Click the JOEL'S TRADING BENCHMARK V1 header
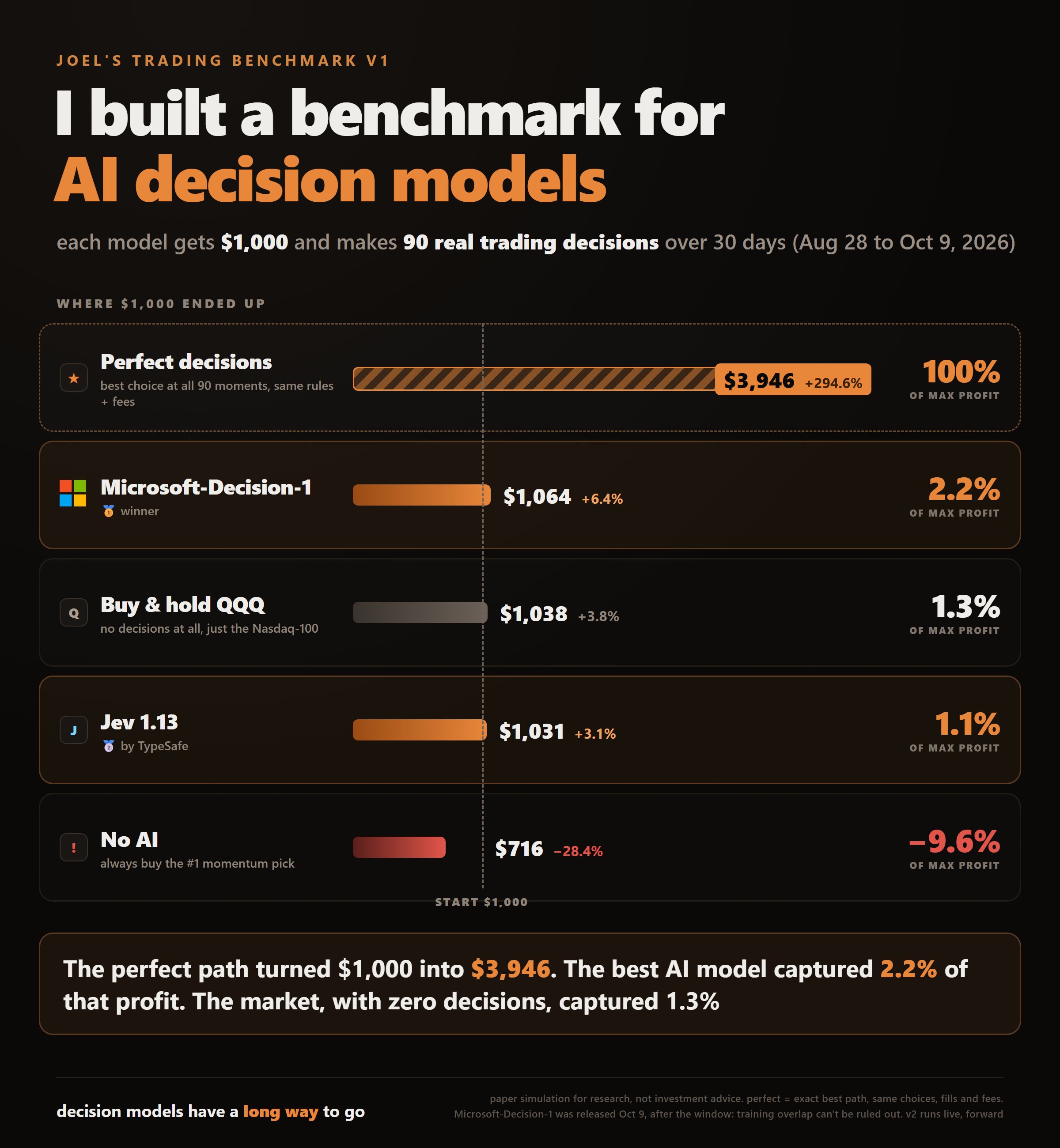The width and height of the screenshot is (1060, 1148). pos(223,61)
